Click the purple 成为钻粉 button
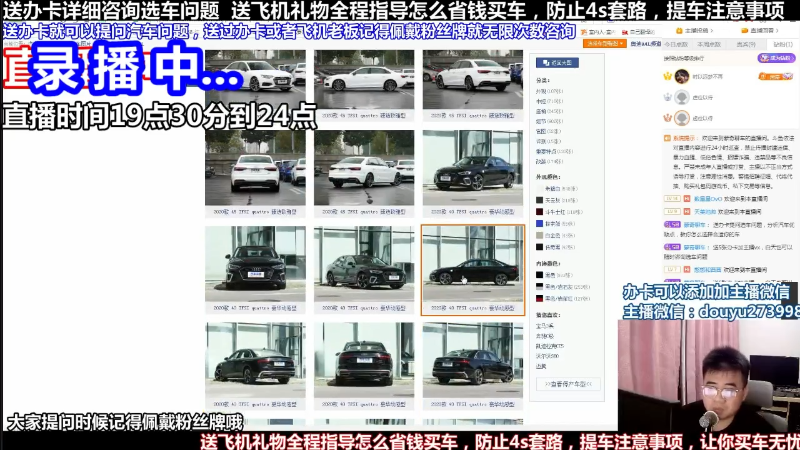 [x=776, y=58]
